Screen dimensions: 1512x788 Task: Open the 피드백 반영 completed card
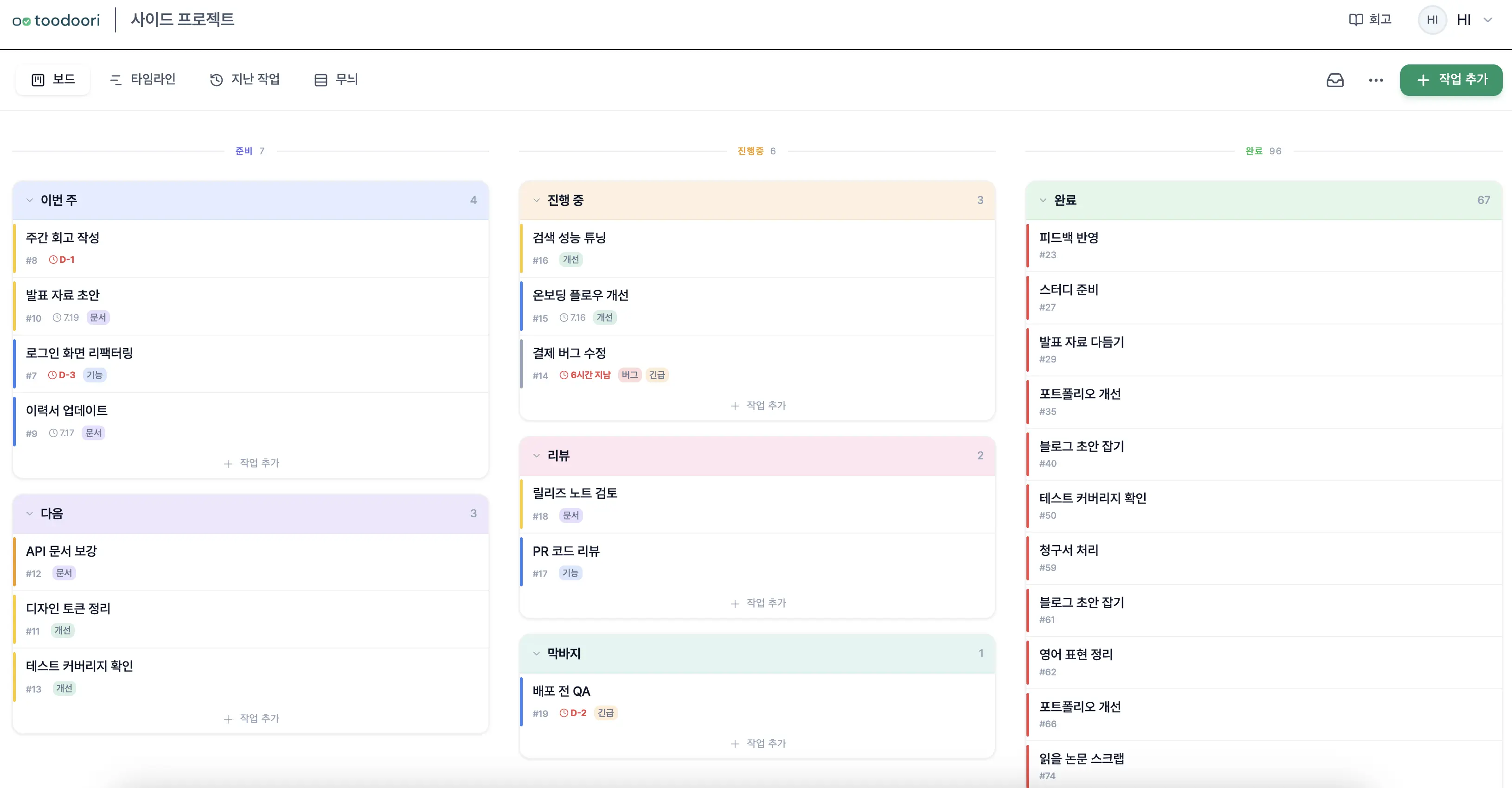[1264, 245]
